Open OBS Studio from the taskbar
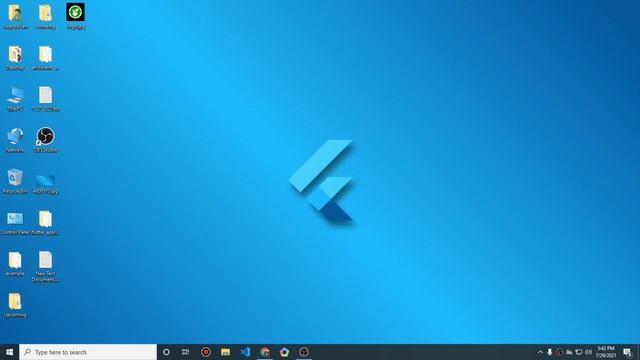640x360 pixels. tap(304, 352)
